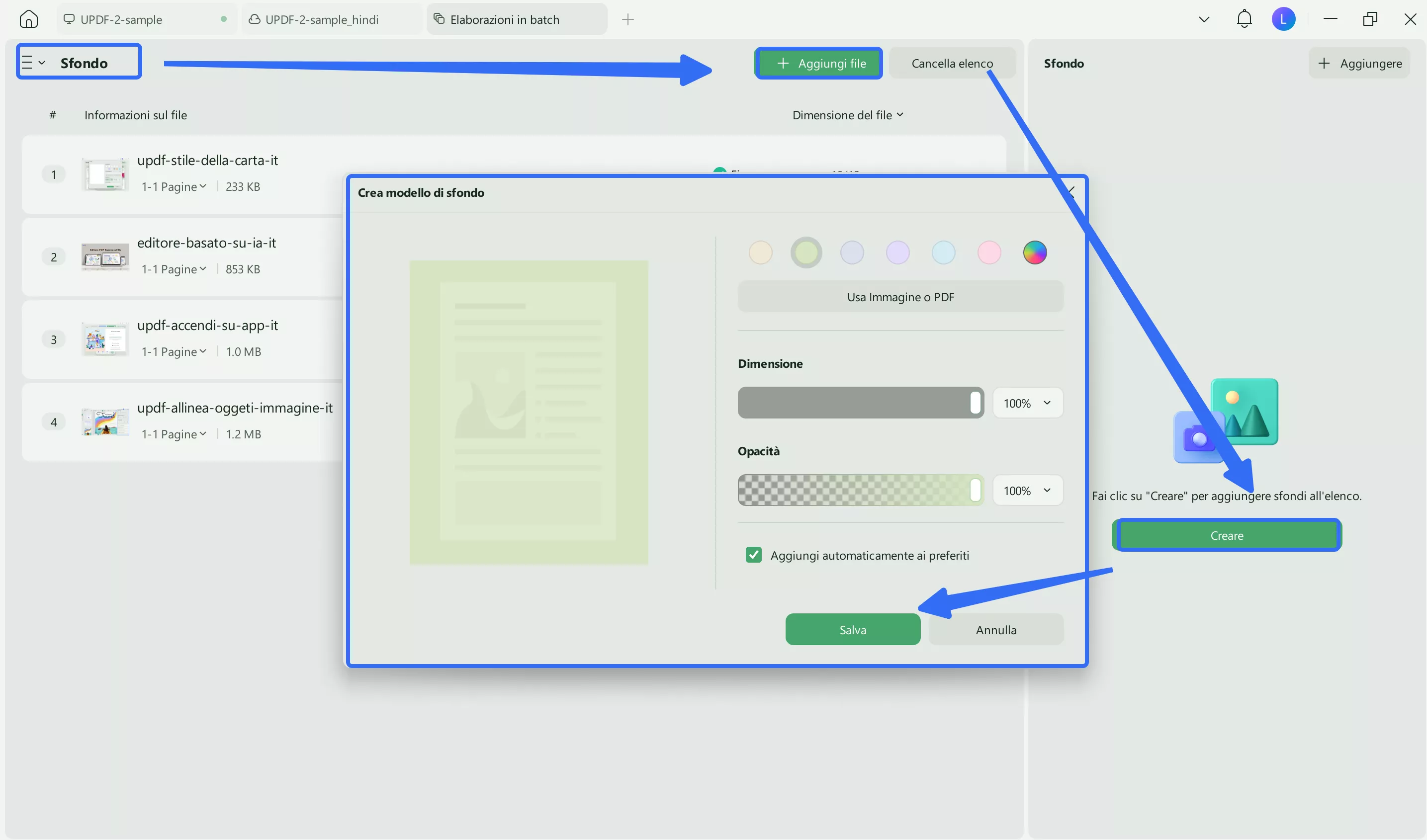Toggle 'Aggiungi automaticamente ai preferiti' checkbox
The height and width of the screenshot is (840, 1427).
coord(753,555)
